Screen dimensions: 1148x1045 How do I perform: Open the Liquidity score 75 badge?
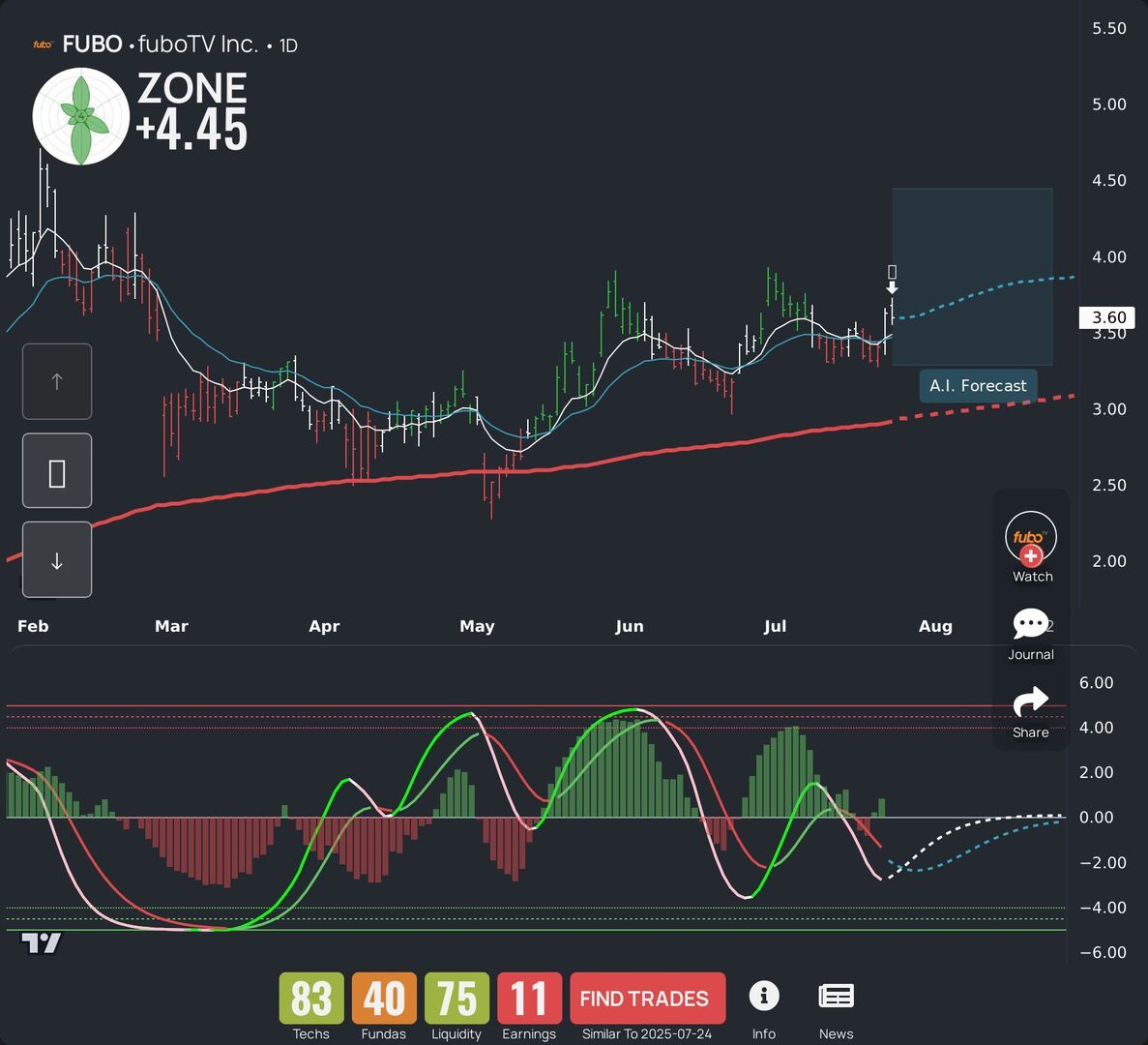pos(456,999)
